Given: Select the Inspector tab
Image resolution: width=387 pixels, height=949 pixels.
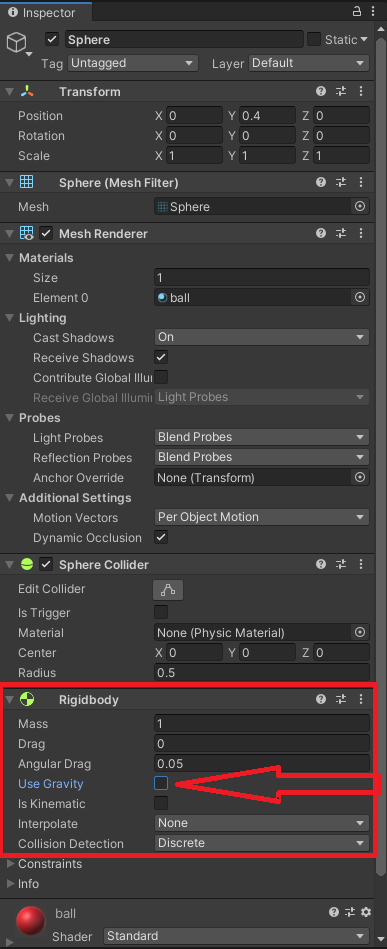Looking at the screenshot, I should pyautogui.click(x=47, y=12).
